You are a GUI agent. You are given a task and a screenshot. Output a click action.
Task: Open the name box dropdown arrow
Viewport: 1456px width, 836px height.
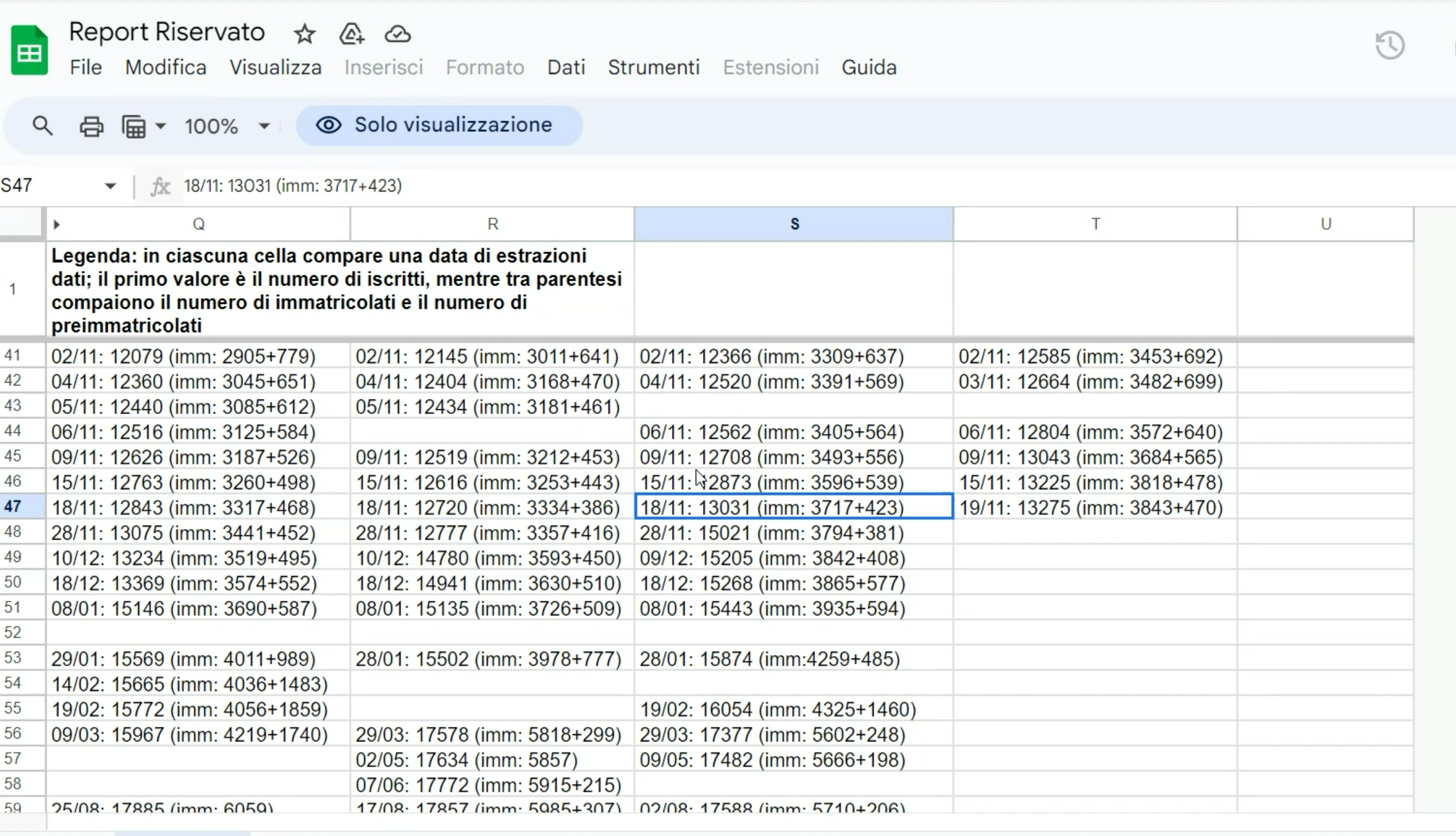(x=110, y=186)
